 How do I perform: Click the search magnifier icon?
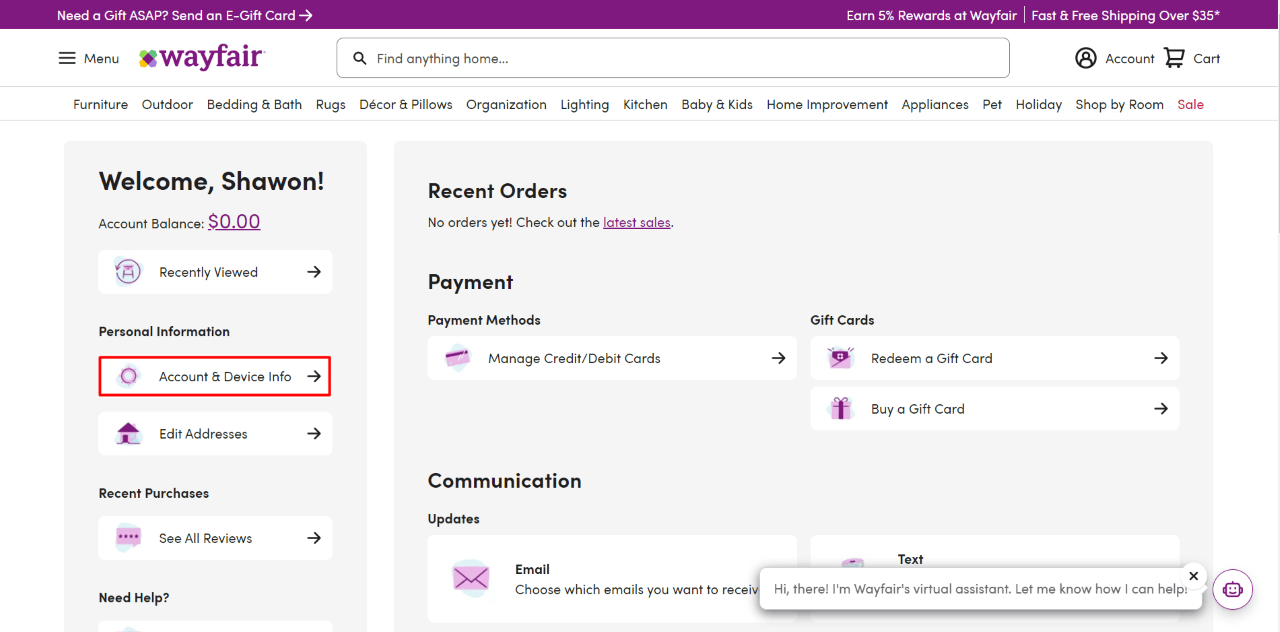(360, 58)
